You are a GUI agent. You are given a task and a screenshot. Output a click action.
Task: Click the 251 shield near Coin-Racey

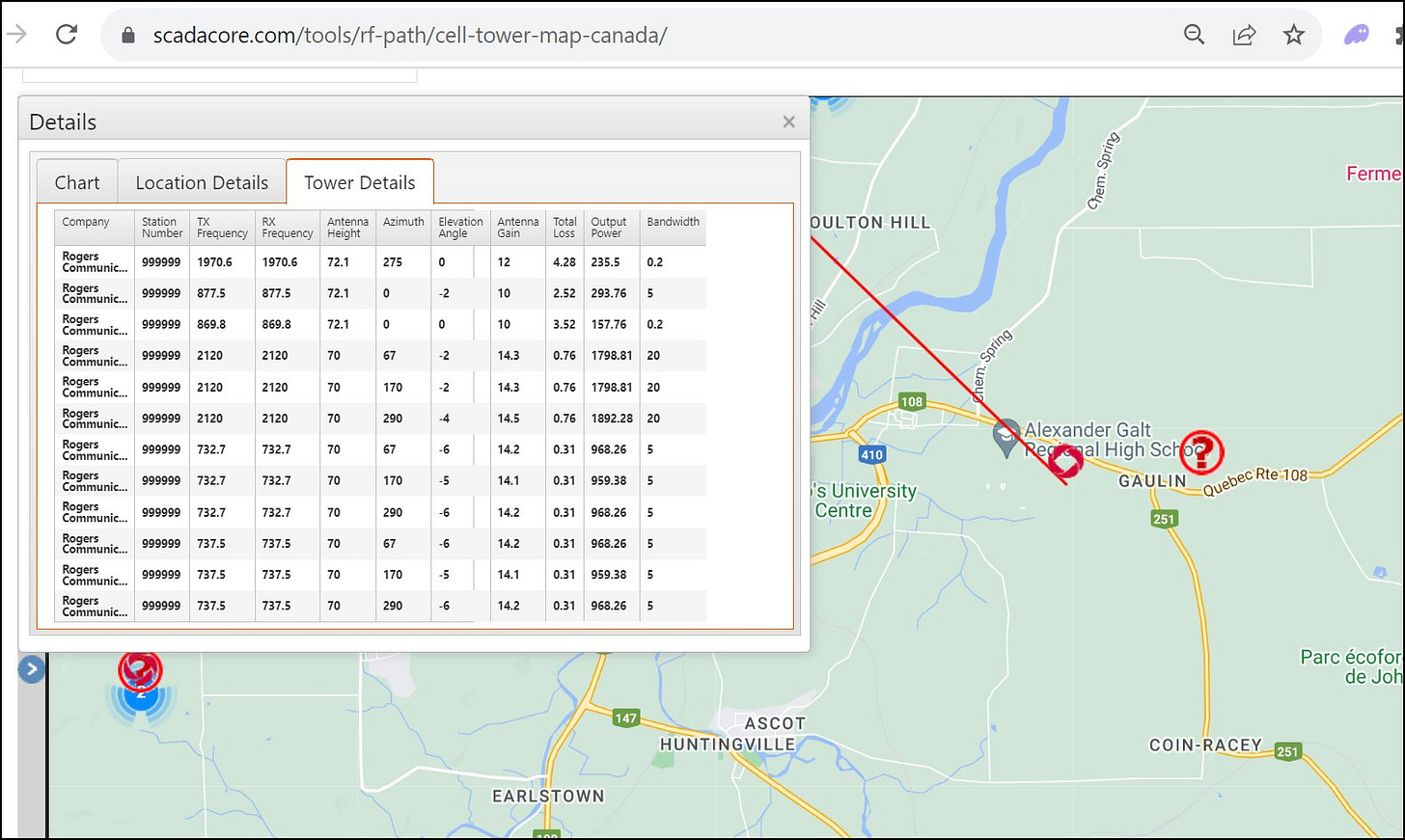pos(1288,751)
